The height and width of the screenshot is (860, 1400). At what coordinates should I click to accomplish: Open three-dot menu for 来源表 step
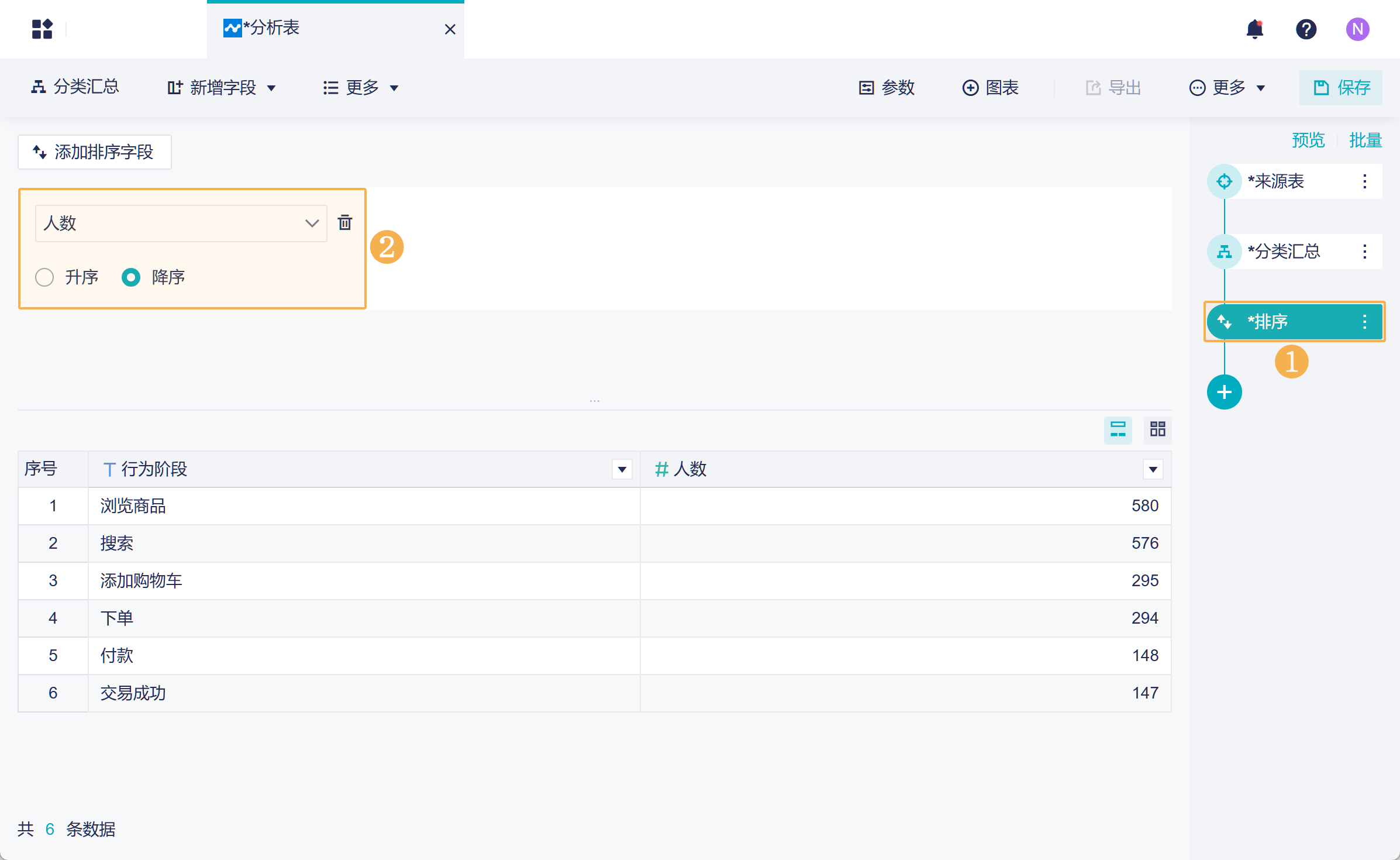tap(1364, 181)
